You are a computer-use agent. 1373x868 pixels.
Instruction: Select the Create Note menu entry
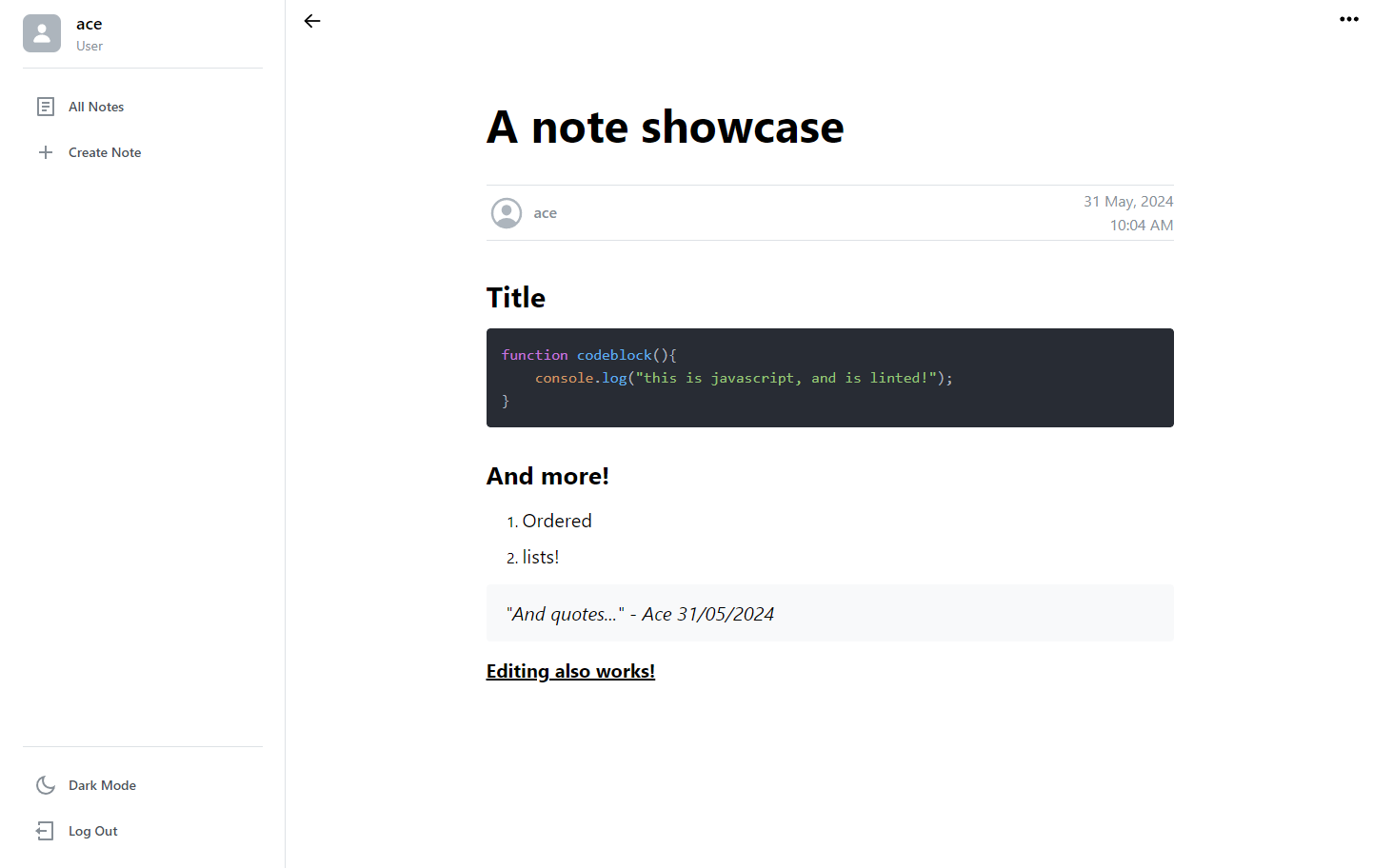point(105,151)
